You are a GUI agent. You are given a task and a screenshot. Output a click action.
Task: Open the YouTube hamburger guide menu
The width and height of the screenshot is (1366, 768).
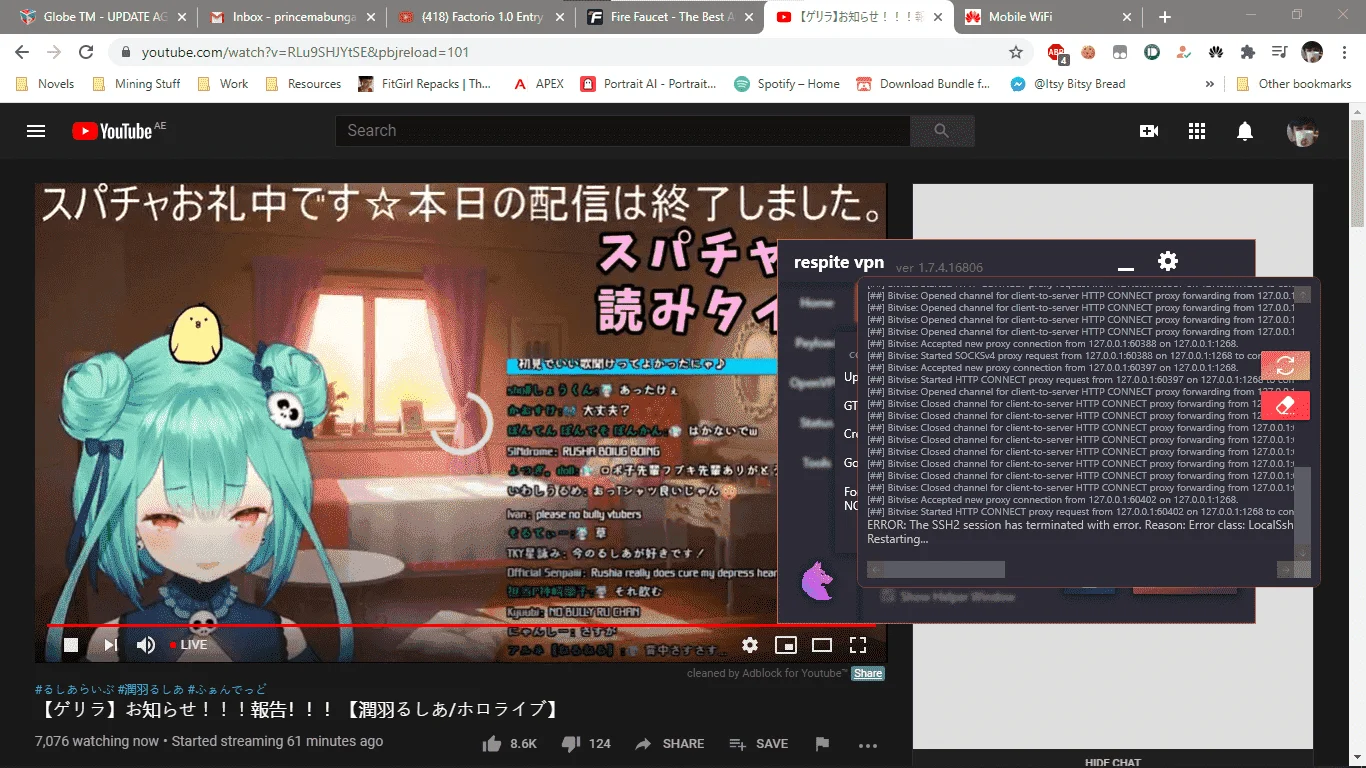36,131
